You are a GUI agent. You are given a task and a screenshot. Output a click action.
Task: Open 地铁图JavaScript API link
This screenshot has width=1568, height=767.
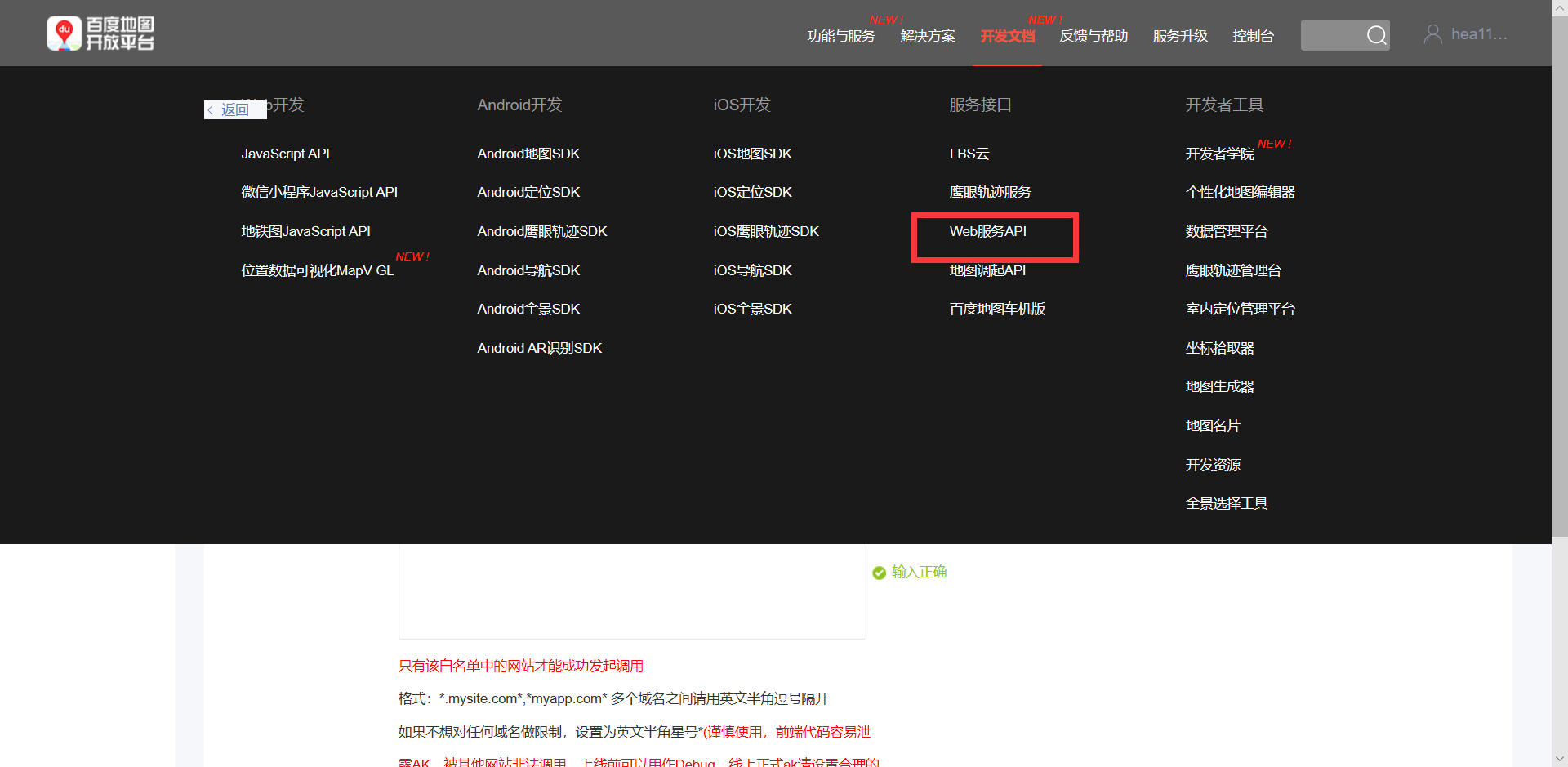[305, 231]
